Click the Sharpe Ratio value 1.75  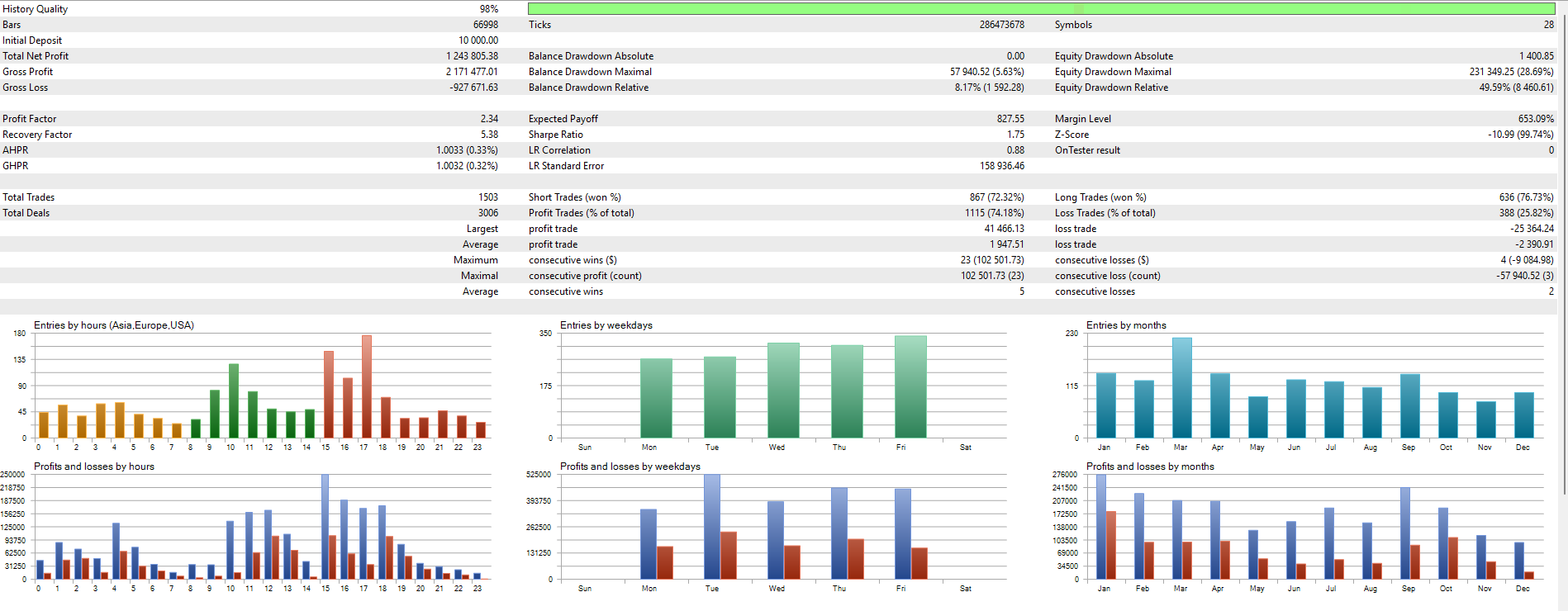pyautogui.click(x=1015, y=135)
